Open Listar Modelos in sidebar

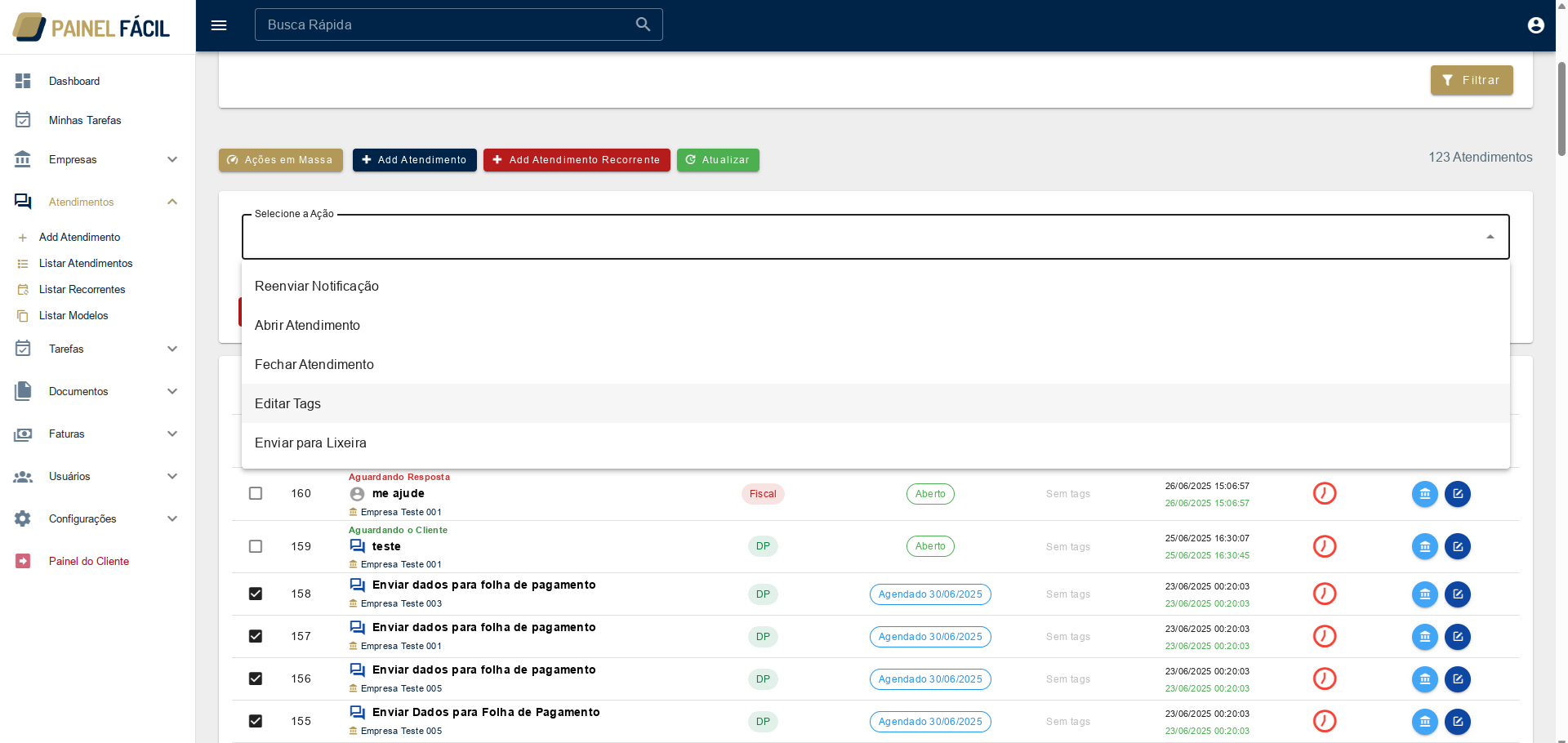(x=73, y=315)
